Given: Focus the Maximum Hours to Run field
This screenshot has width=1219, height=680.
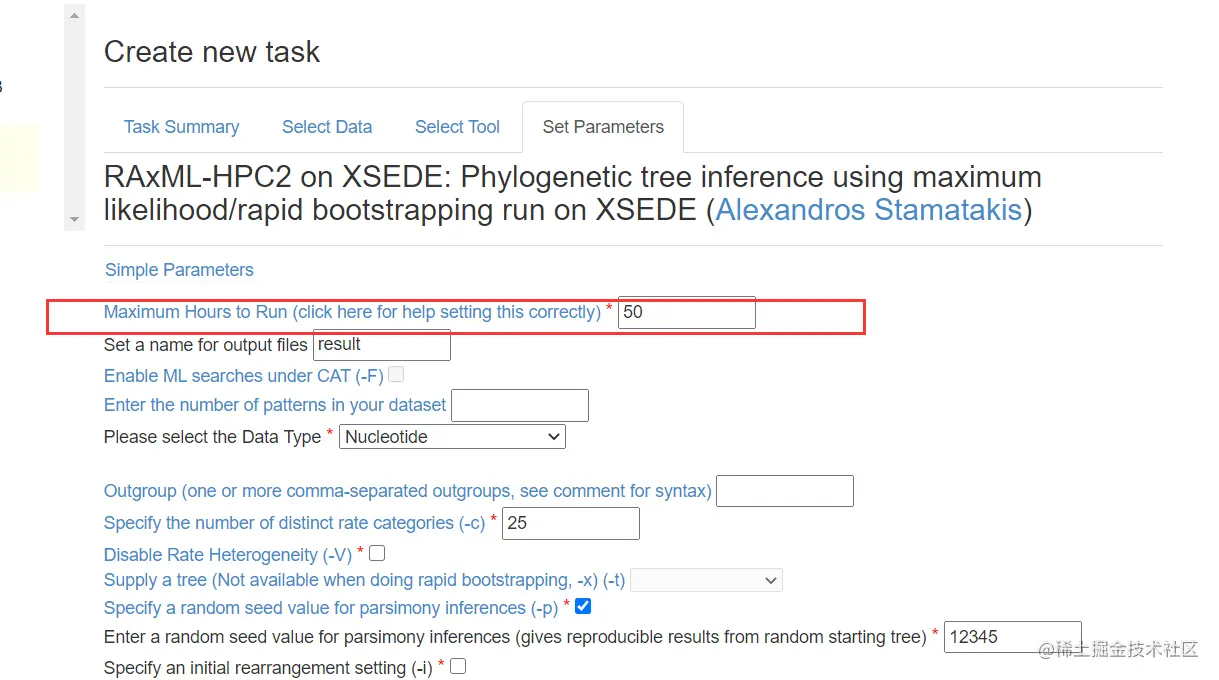Looking at the screenshot, I should pos(686,312).
